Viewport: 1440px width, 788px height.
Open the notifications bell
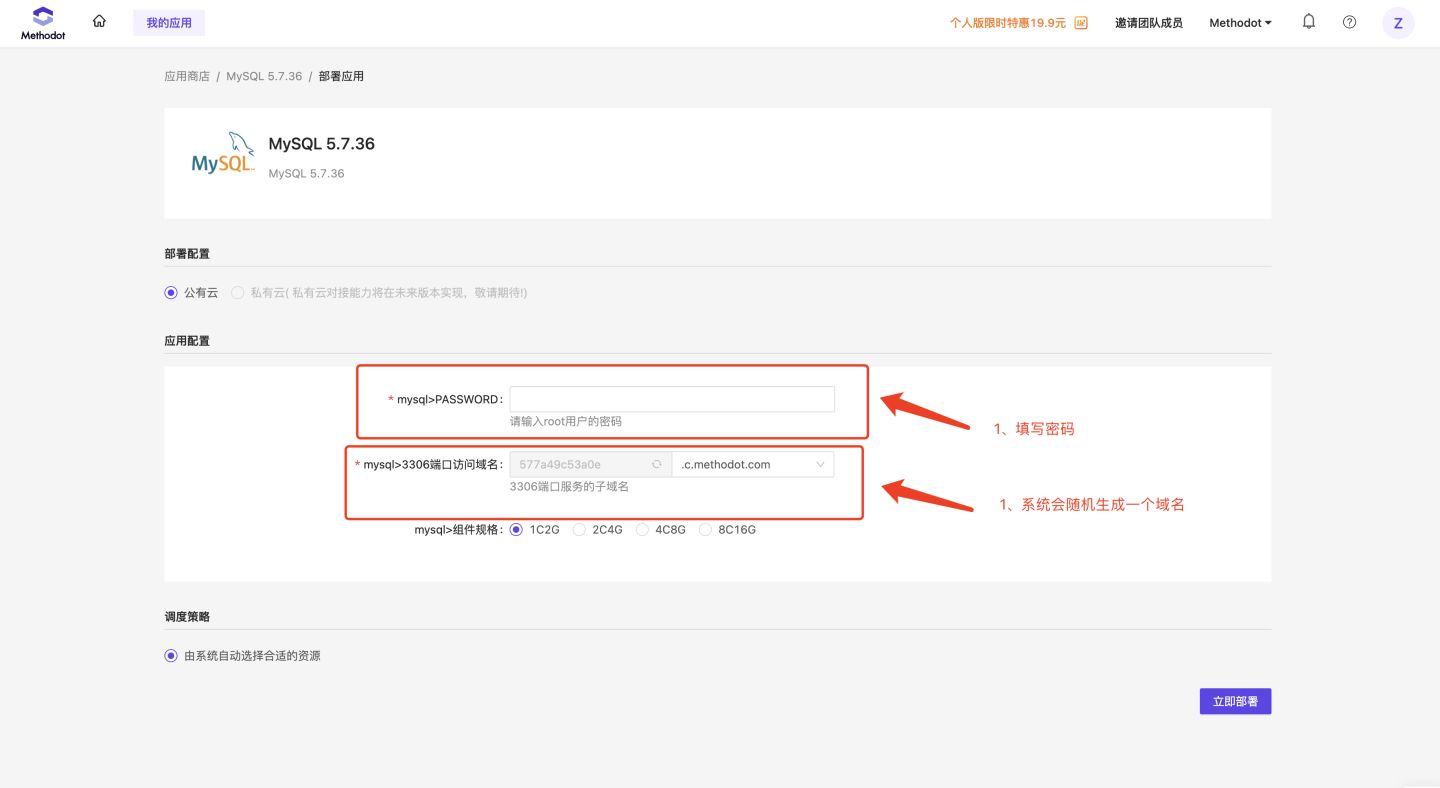[x=1309, y=21]
